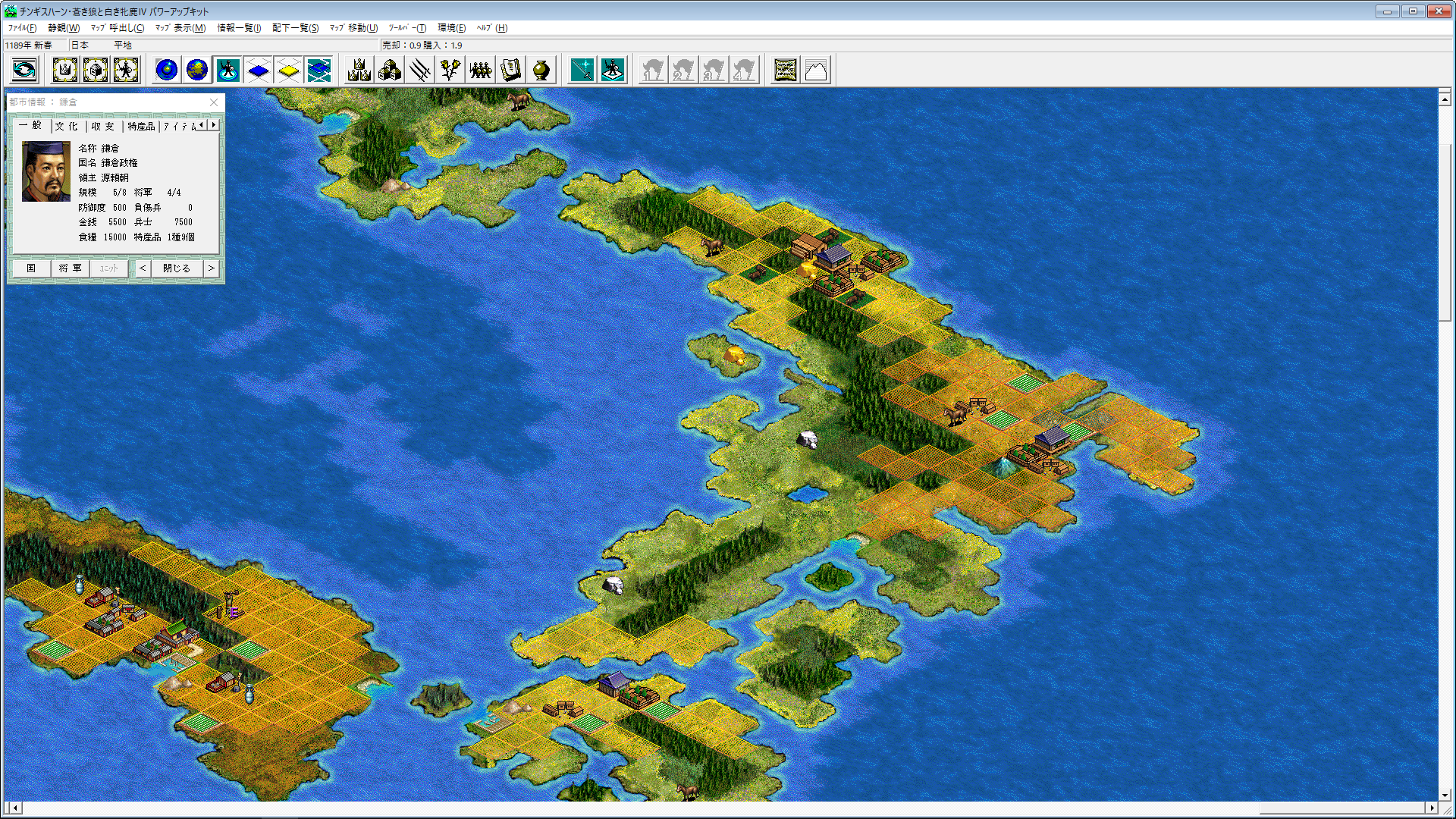The image size is (1456, 819).
Task: Click the 将軍 button
Action: tap(71, 268)
